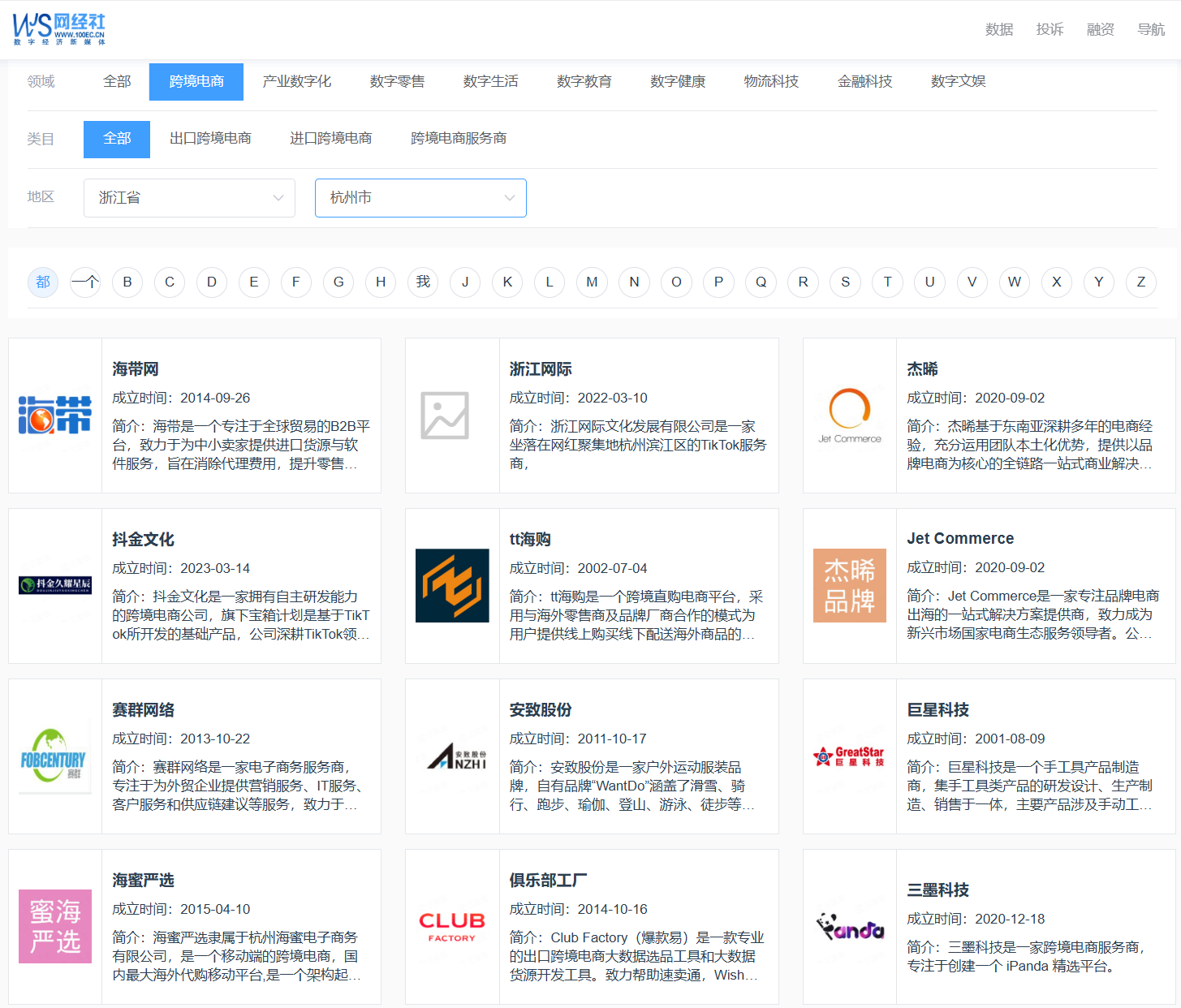Open the 海带网 company logo
The width and height of the screenshot is (1181, 1008).
click(55, 415)
